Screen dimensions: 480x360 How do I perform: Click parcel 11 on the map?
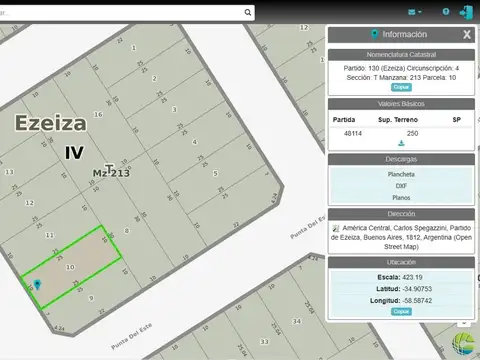pos(50,235)
